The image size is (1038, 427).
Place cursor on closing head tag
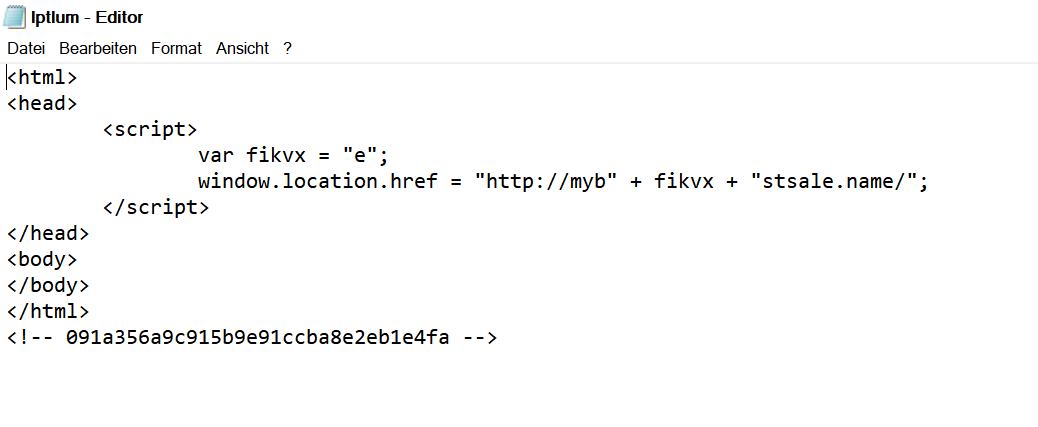[x=48, y=233]
